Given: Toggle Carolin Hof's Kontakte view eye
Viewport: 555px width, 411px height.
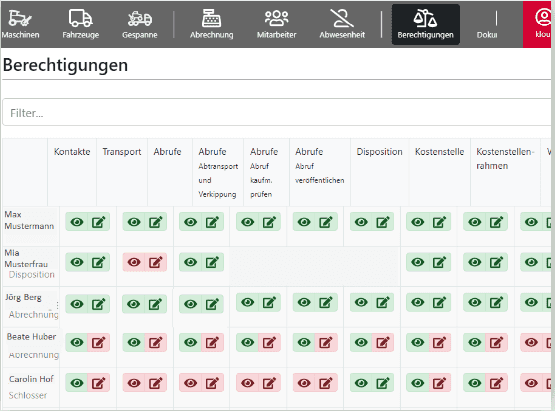Looking at the screenshot, I should 77,383.
